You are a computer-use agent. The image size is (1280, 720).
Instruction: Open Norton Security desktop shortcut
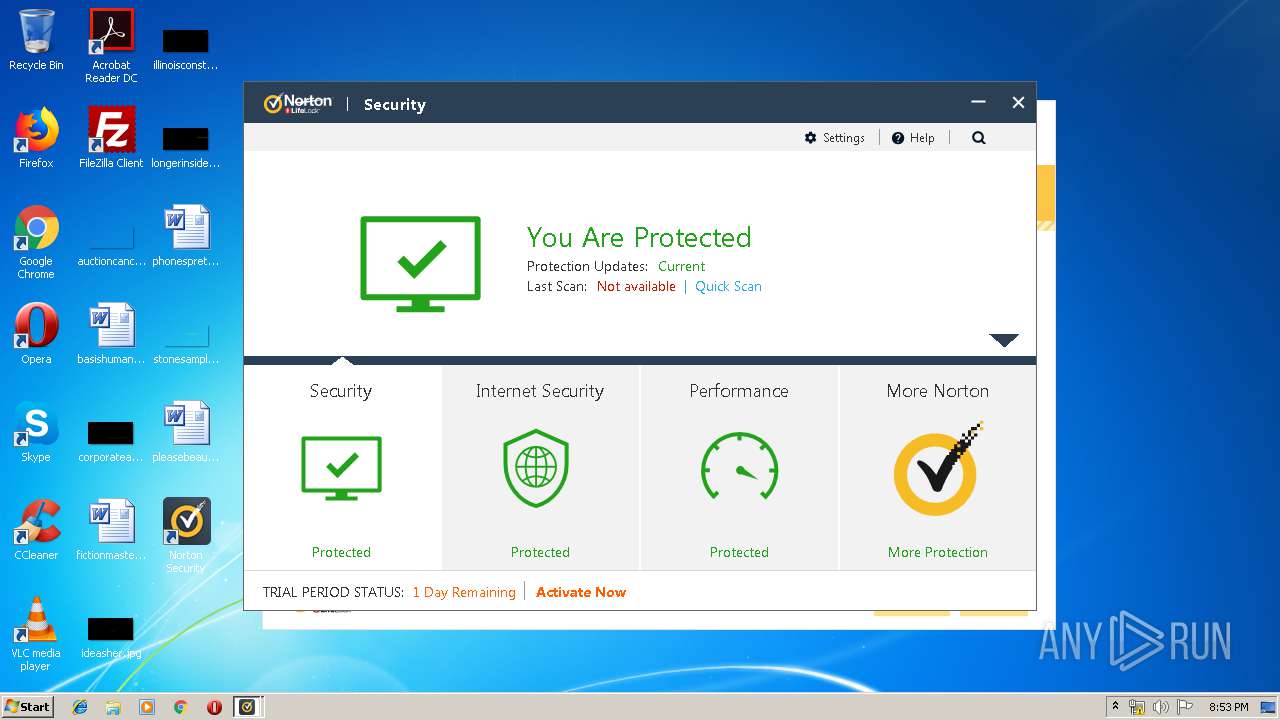pos(186,536)
